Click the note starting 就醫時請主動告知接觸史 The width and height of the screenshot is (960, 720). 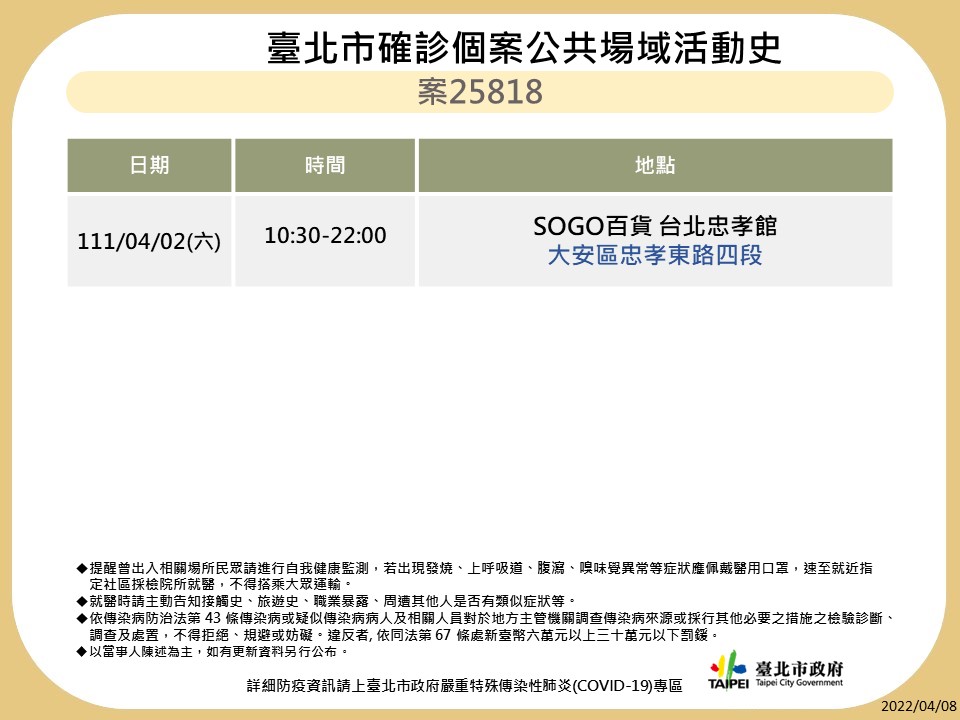[326, 601]
